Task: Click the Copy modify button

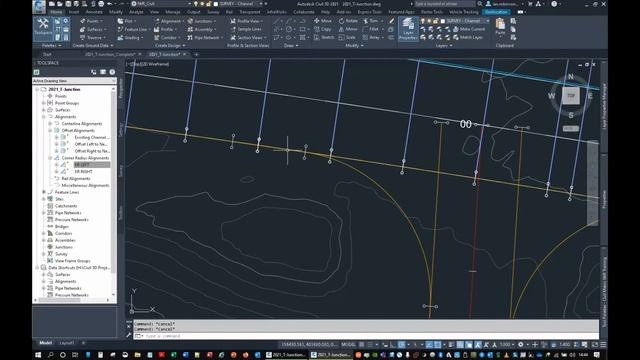Action: tap(323, 29)
